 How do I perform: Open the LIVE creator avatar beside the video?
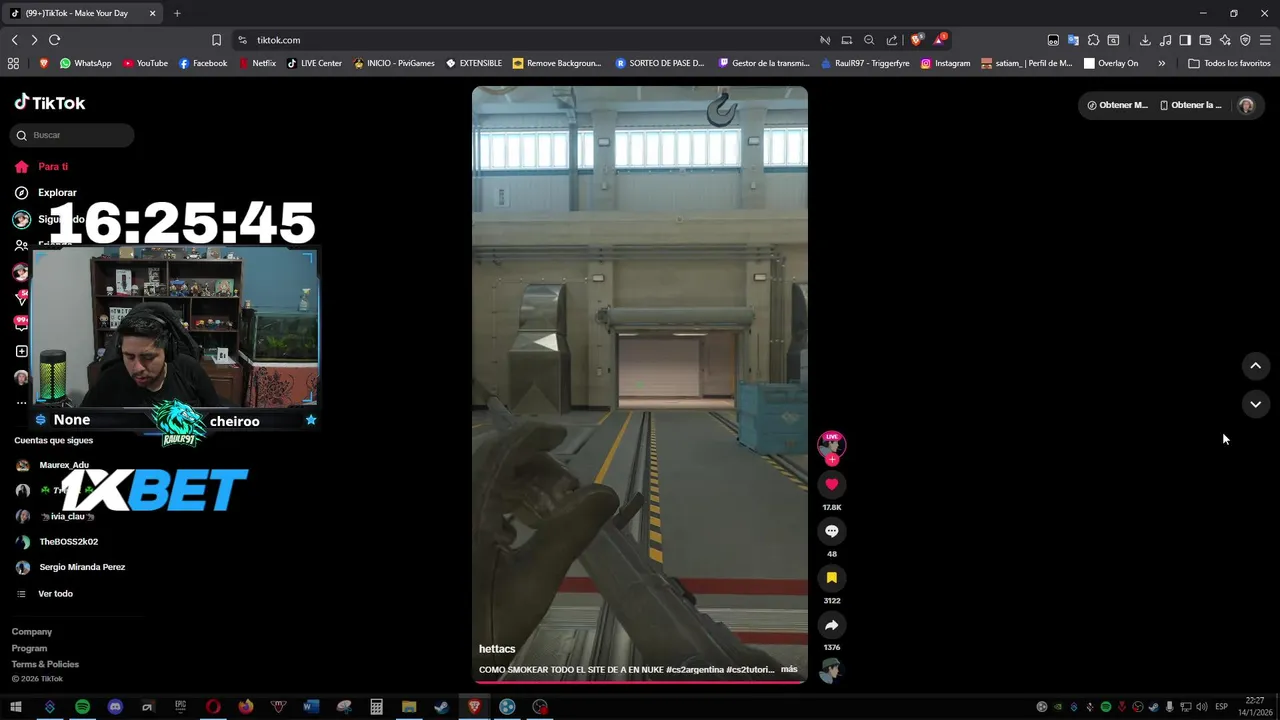(x=831, y=444)
